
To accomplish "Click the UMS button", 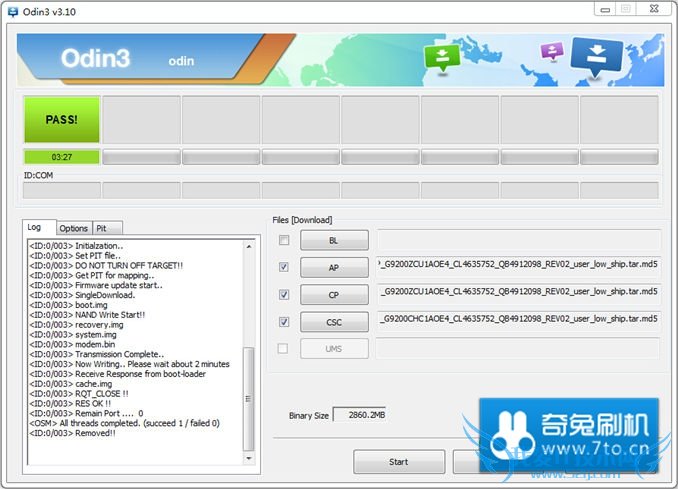I will (334, 348).
